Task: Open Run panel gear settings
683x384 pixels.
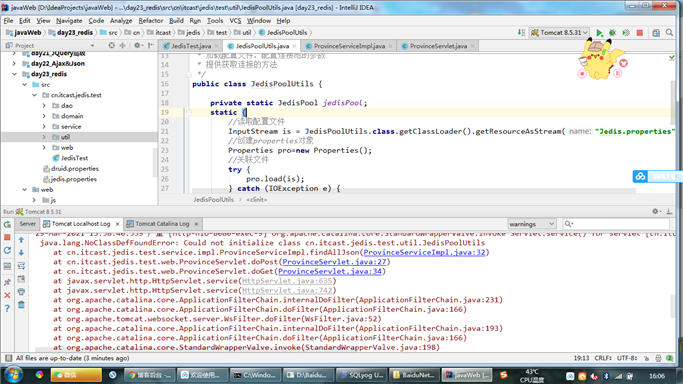Action: pyautogui.click(x=656, y=211)
